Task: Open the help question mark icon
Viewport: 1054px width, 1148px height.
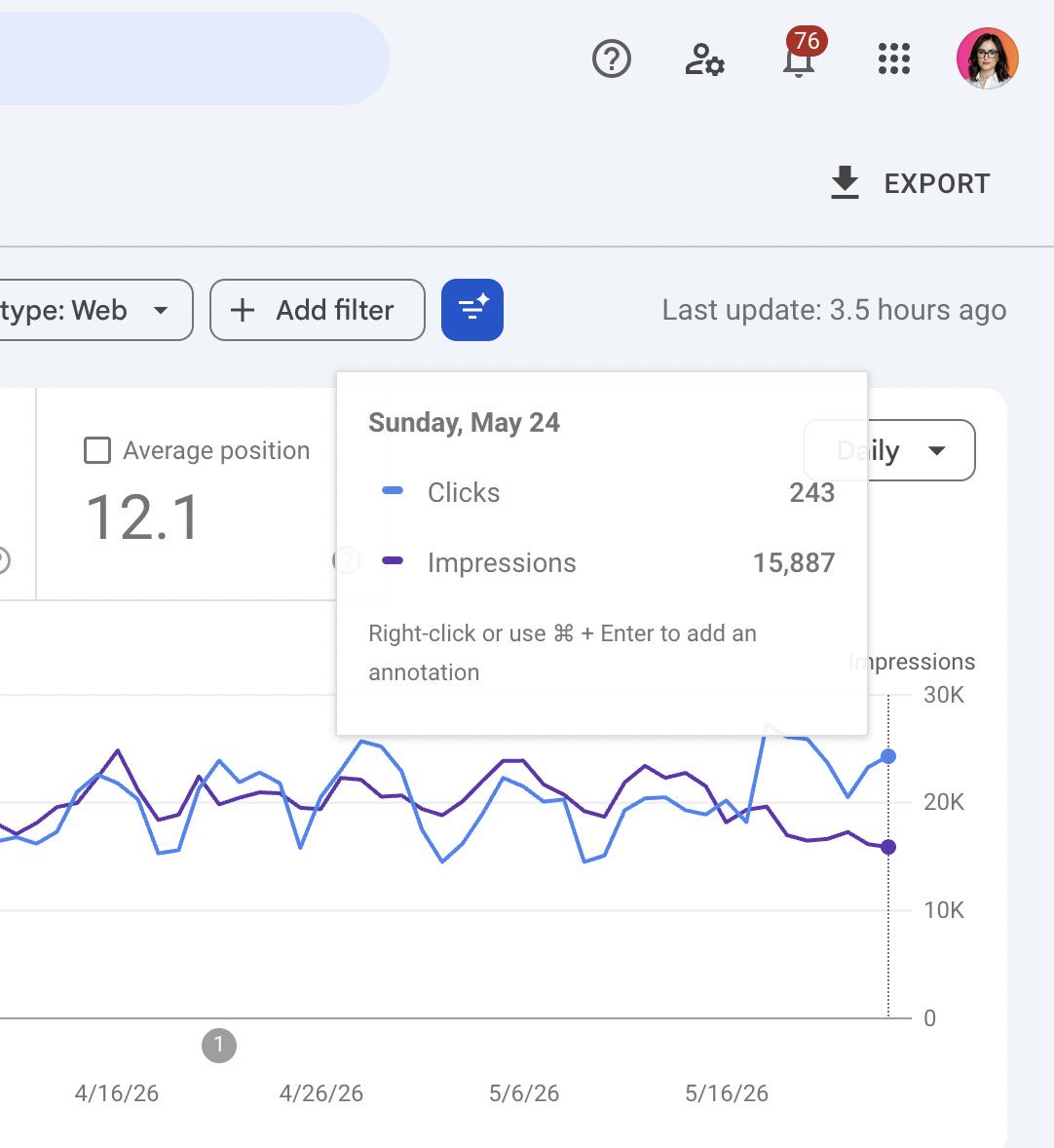Action: tap(611, 59)
